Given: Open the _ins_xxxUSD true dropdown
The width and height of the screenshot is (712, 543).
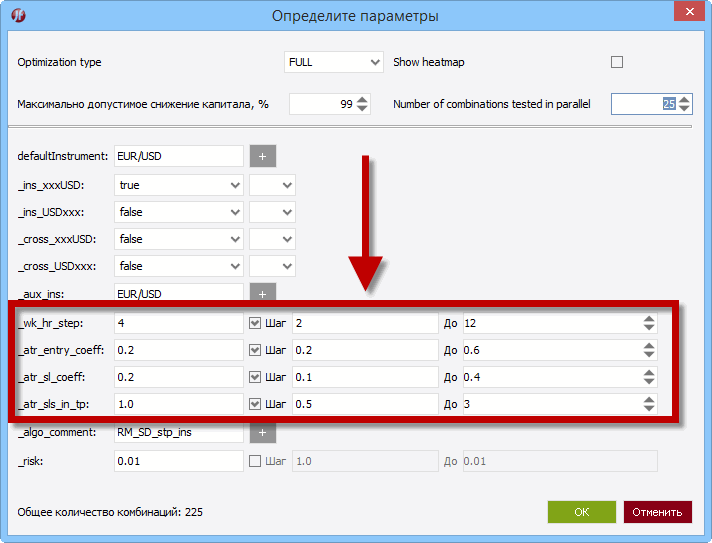Looking at the screenshot, I should [179, 185].
